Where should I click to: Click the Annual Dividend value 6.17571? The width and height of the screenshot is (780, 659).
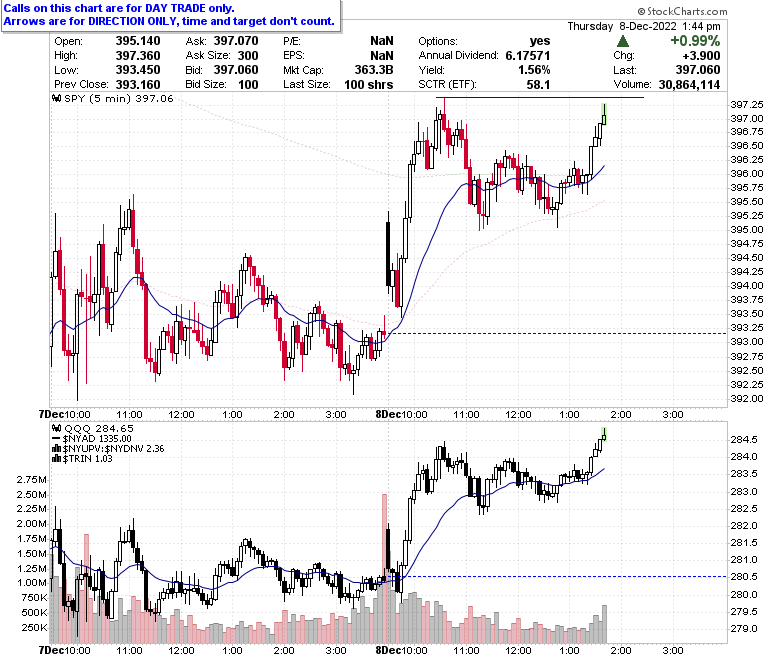(x=528, y=55)
